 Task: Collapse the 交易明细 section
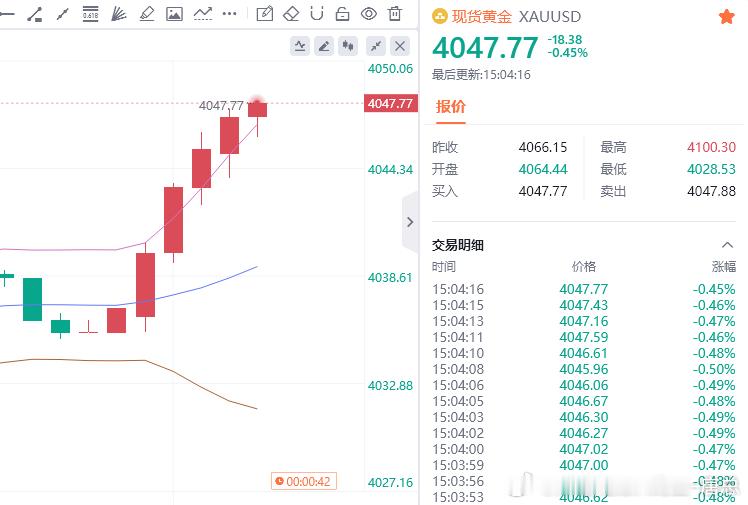[x=727, y=245]
